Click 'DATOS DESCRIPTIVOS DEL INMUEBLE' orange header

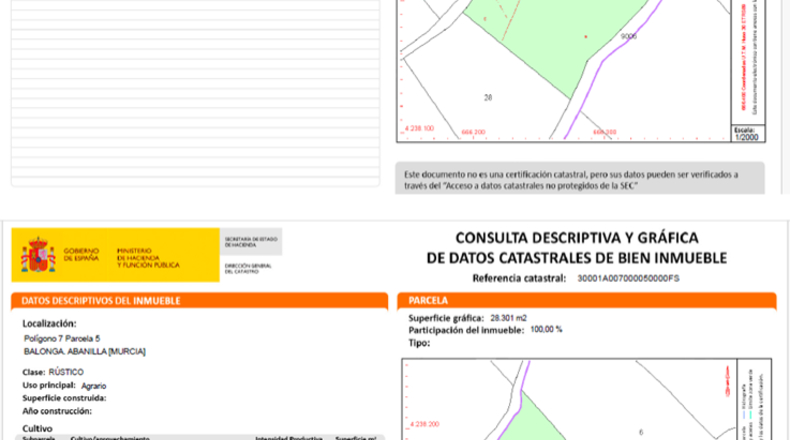(x=200, y=301)
